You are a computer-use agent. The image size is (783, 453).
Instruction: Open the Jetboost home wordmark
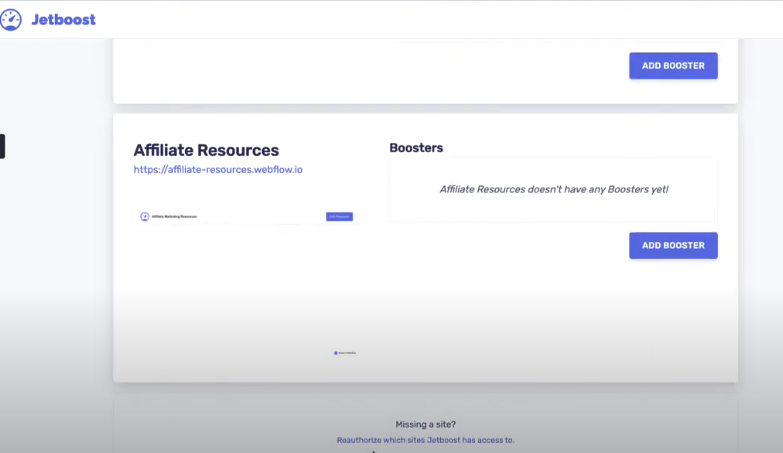pos(63,19)
